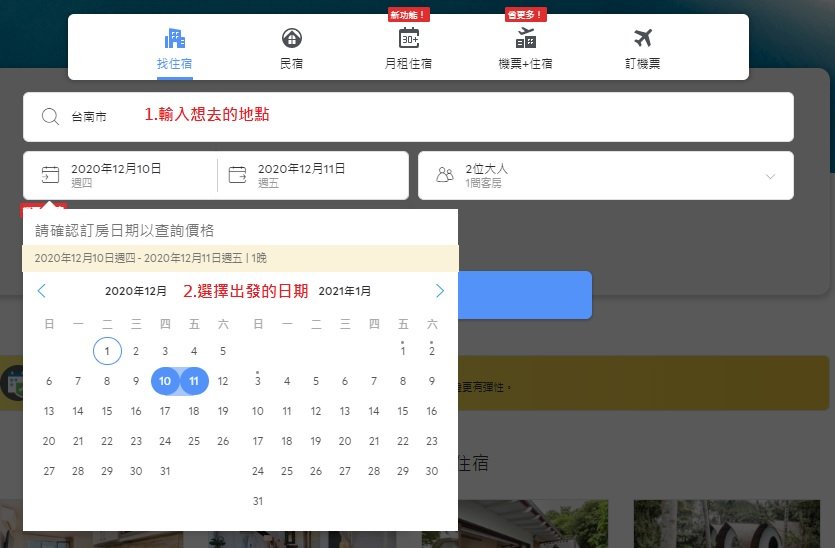Screen dimensions: 835x548
Task: Open check-in date 2020年12月10日 field
Action: [120, 175]
